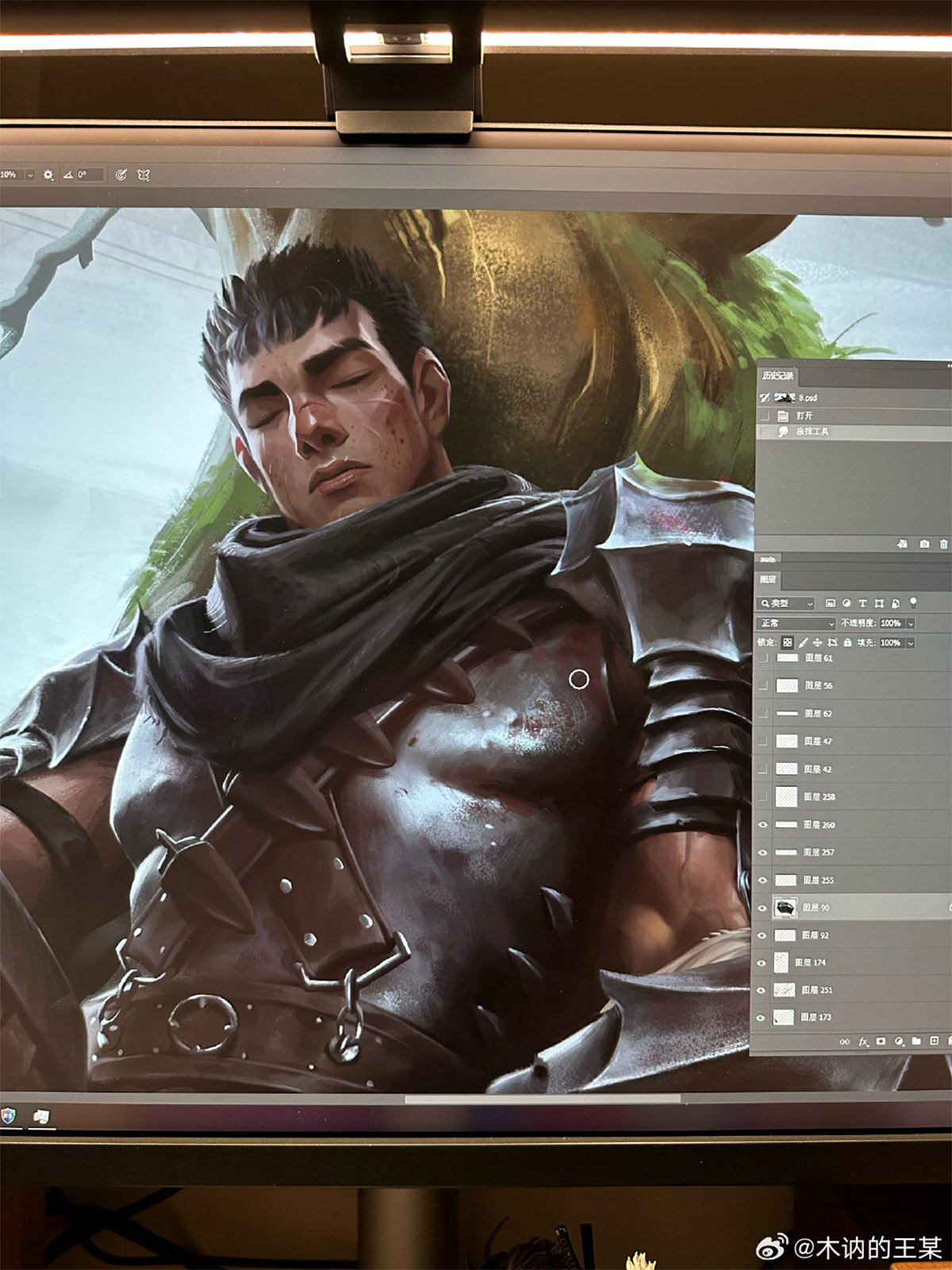Delete current history state with trash icon

coord(943,544)
